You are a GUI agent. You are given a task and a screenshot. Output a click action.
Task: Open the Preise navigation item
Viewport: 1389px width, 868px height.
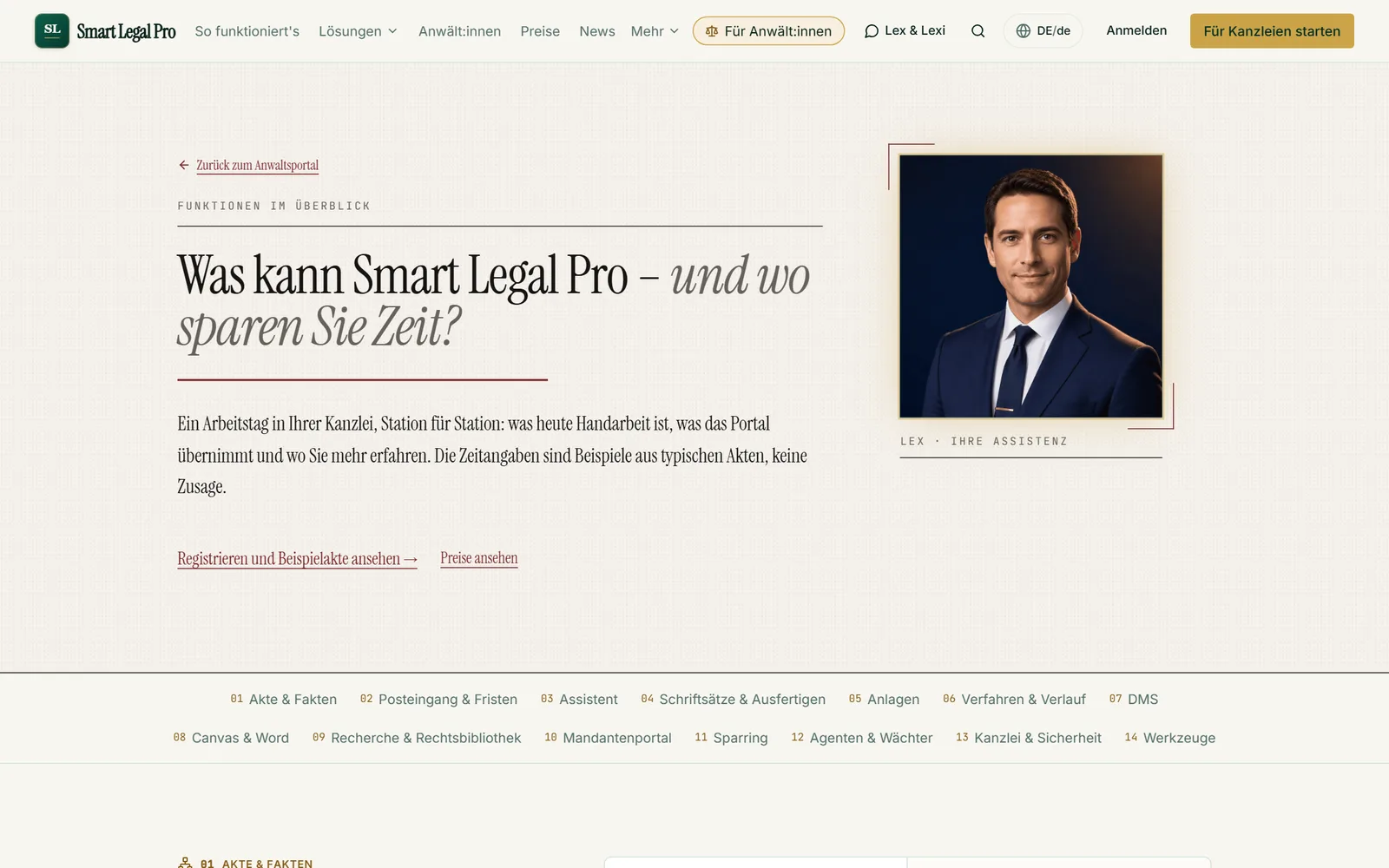point(540,31)
